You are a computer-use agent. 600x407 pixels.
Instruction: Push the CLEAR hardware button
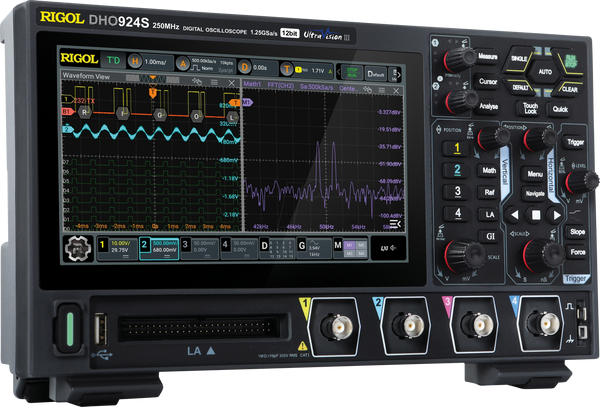coord(570,89)
